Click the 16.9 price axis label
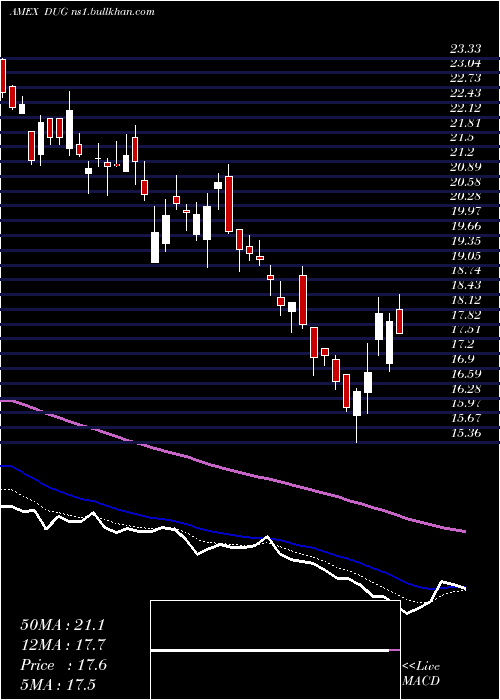Image resolution: width=500 pixels, height=700 pixels. [462, 359]
